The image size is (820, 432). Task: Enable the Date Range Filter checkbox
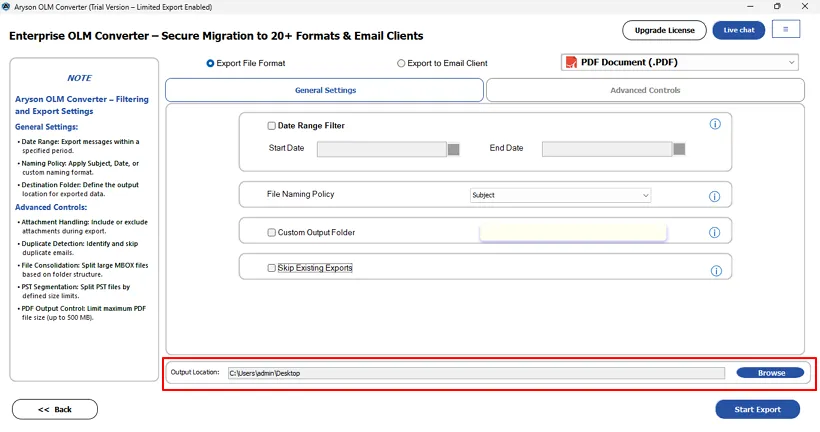272,126
